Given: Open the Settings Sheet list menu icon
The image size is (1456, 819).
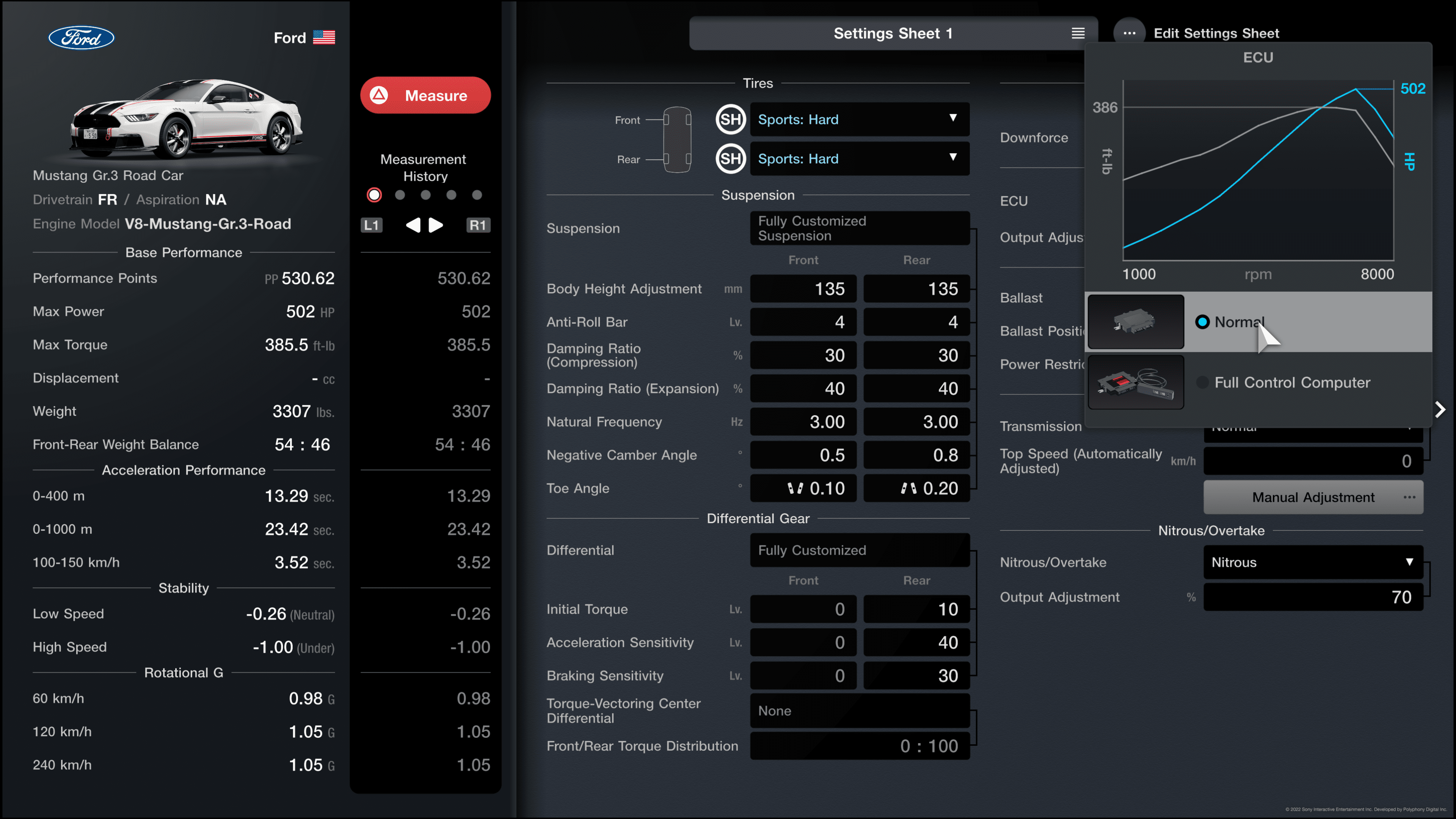Looking at the screenshot, I should [x=1078, y=33].
